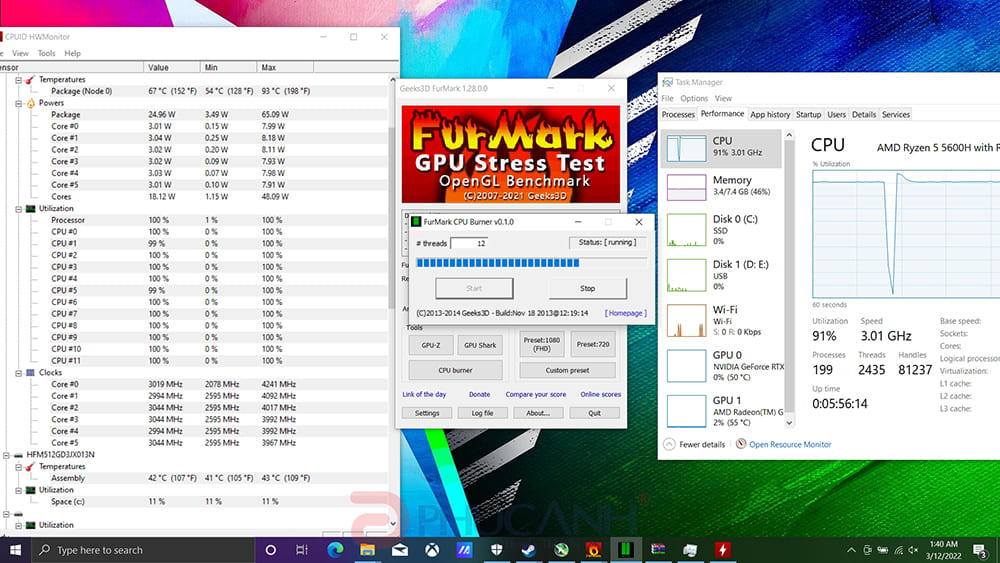Switch to the Details tab in Task Manager

tap(864, 115)
